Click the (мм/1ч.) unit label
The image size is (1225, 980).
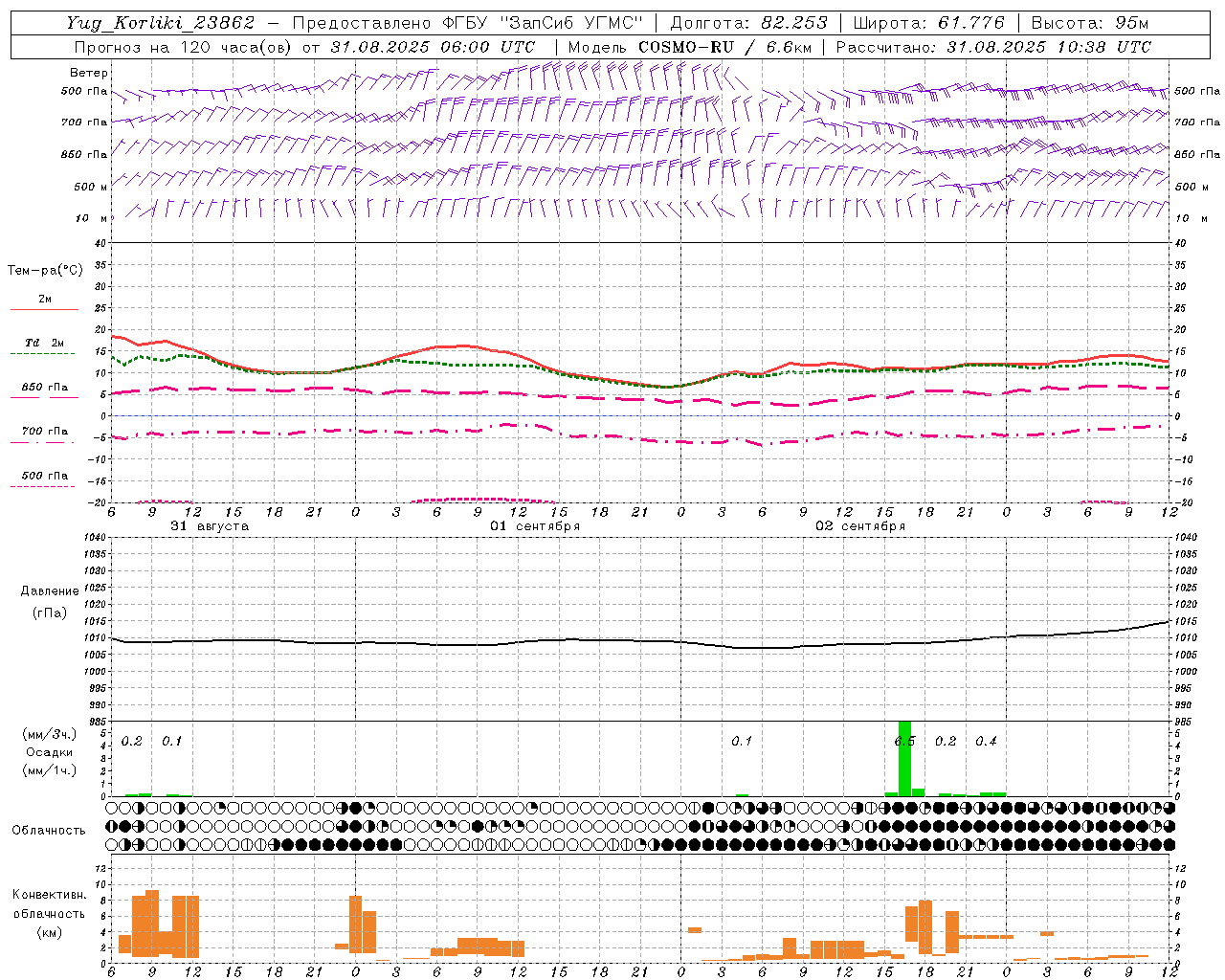49,770
